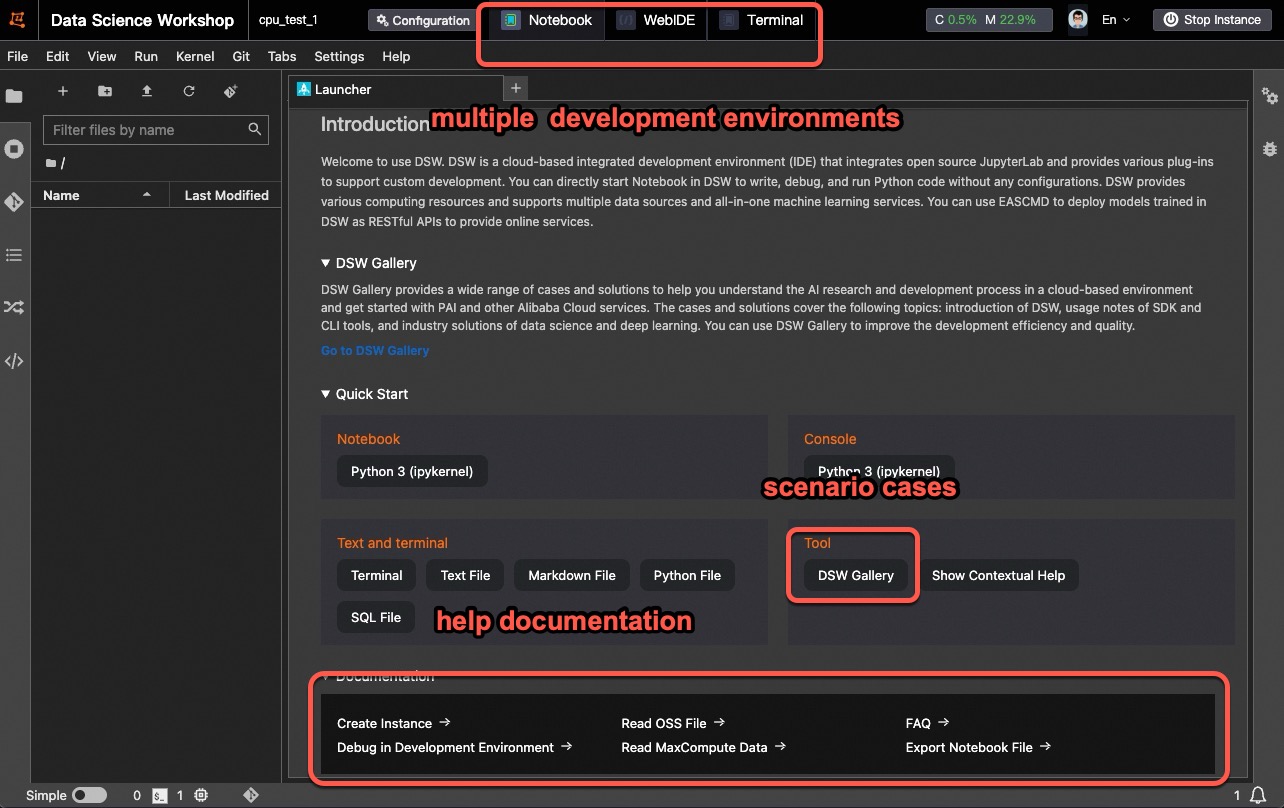
Task: Follow the Go to DSW Gallery link
Action: [x=375, y=350]
